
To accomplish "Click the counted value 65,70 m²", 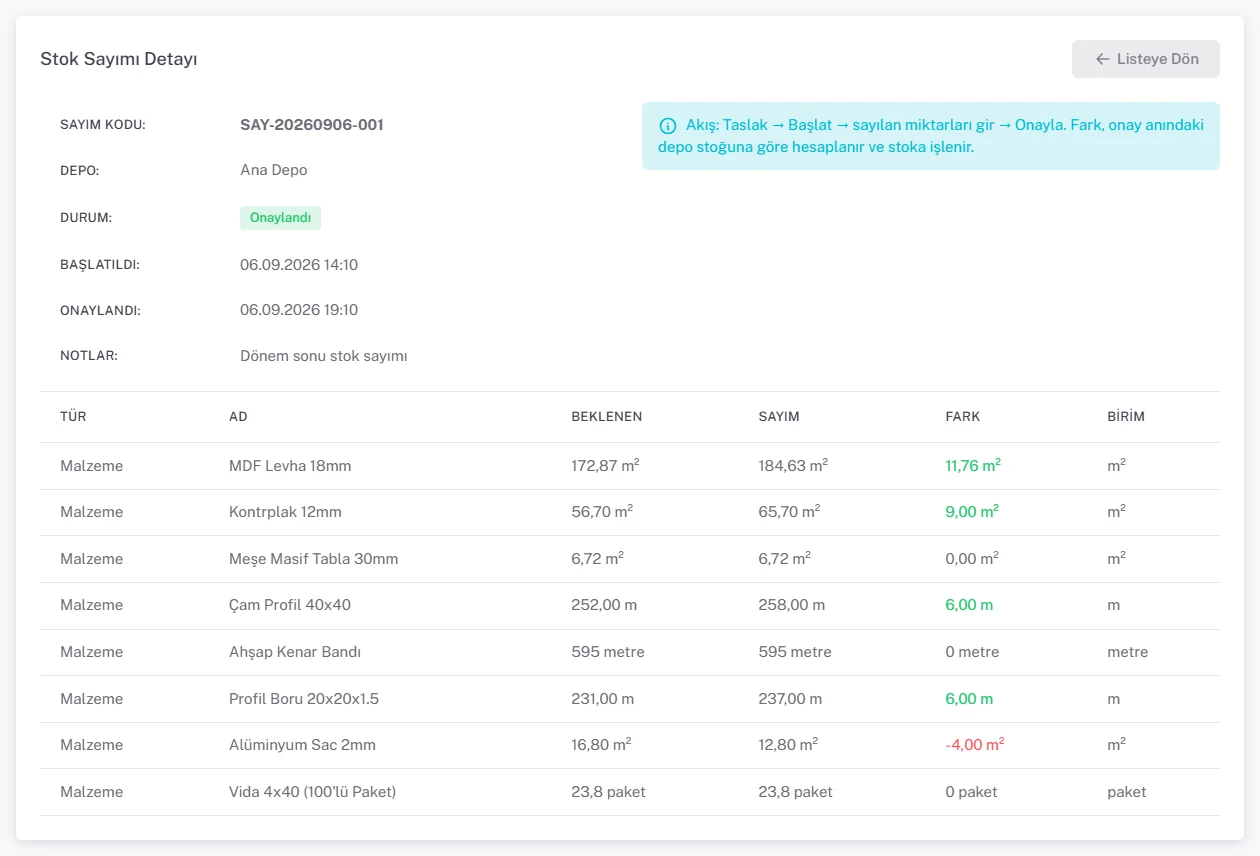I will tap(790, 512).
